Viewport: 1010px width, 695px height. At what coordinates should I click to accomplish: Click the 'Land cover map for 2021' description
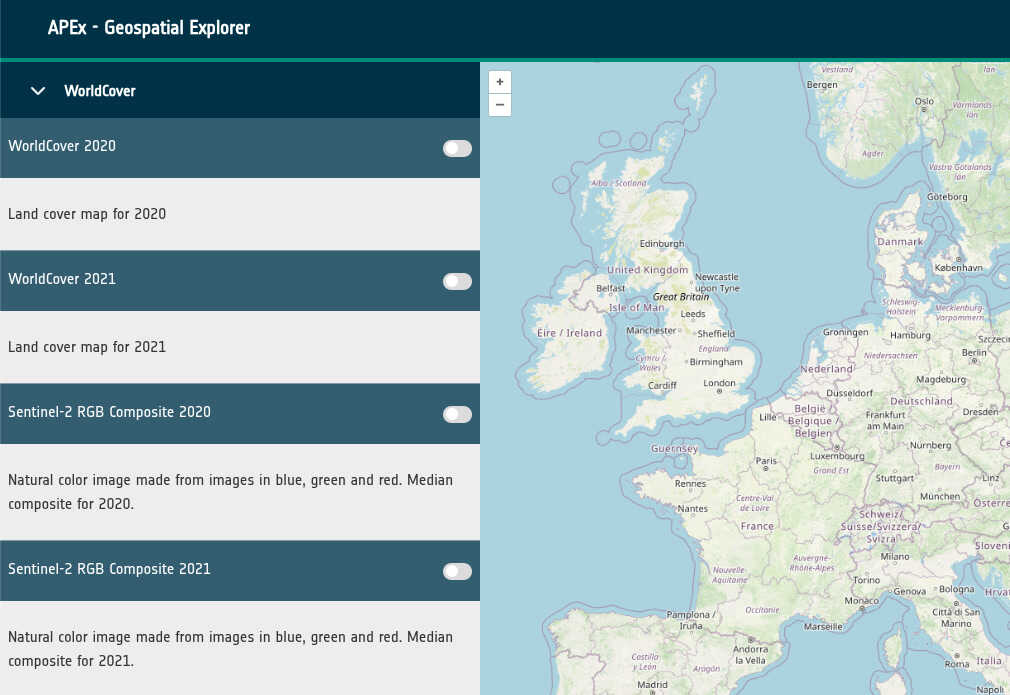(87, 347)
